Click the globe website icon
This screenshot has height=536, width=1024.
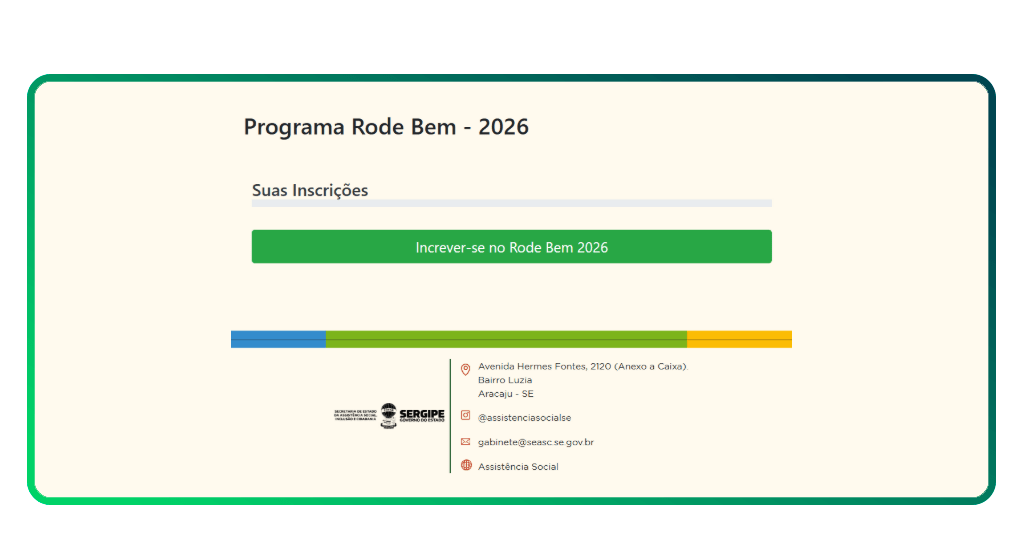click(x=465, y=465)
